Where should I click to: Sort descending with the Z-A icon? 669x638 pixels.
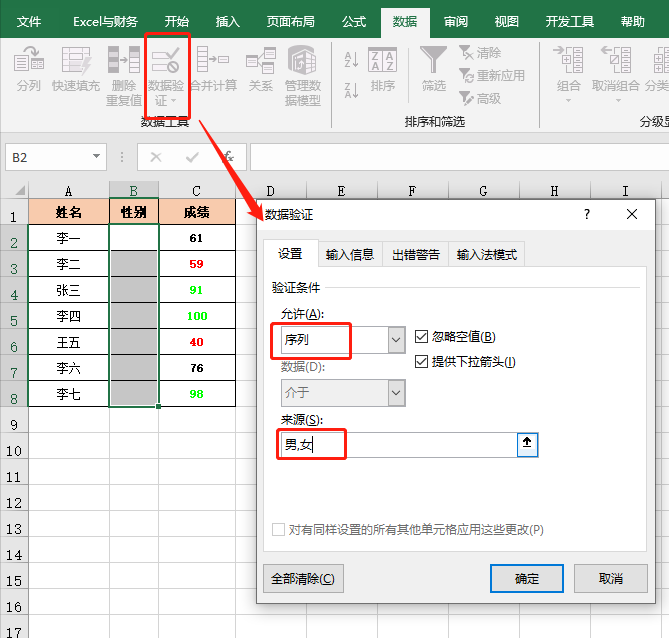[352, 90]
